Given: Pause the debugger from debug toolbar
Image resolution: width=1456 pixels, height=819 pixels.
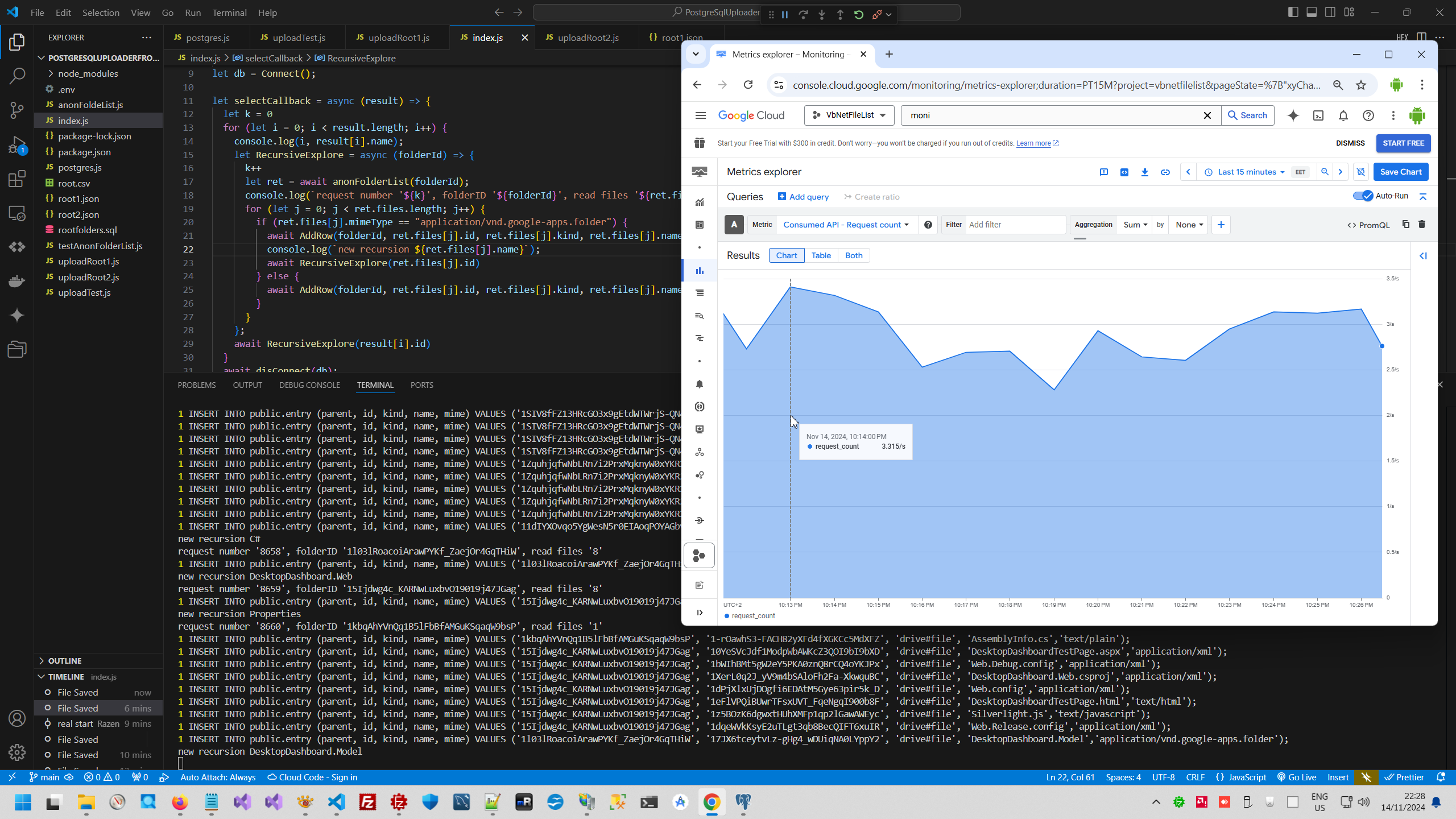Looking at the screenshot, I should tap(785, 15).
